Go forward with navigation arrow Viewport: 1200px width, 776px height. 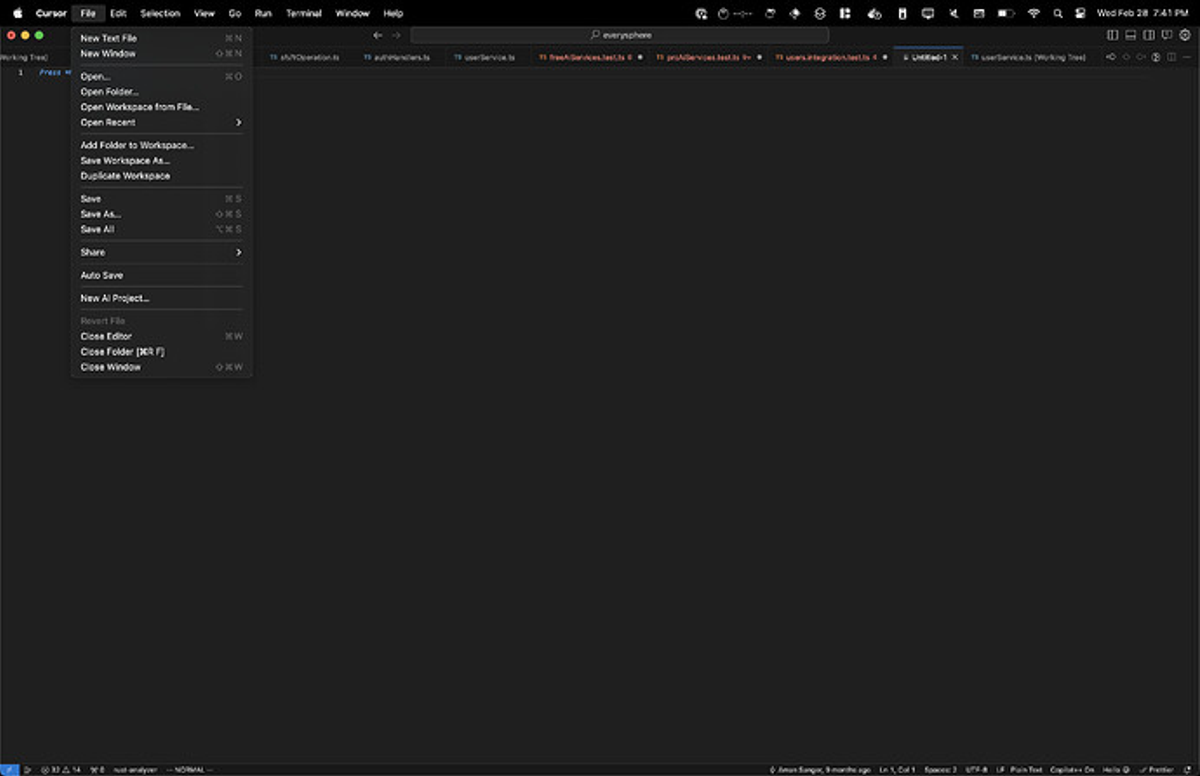coord(396,35)
